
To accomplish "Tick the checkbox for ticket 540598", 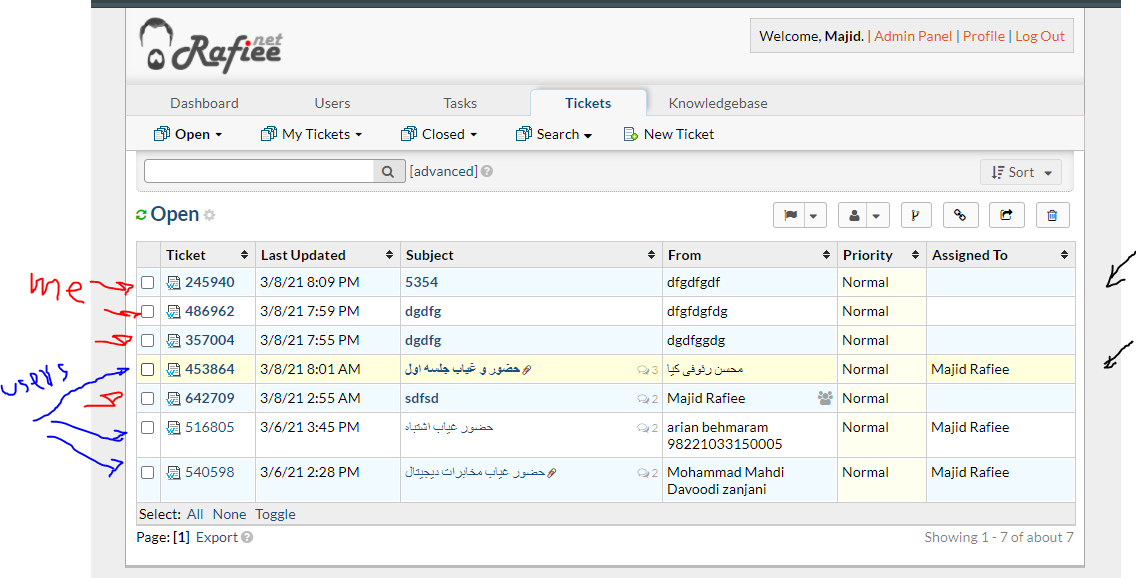I will (148, 473).
